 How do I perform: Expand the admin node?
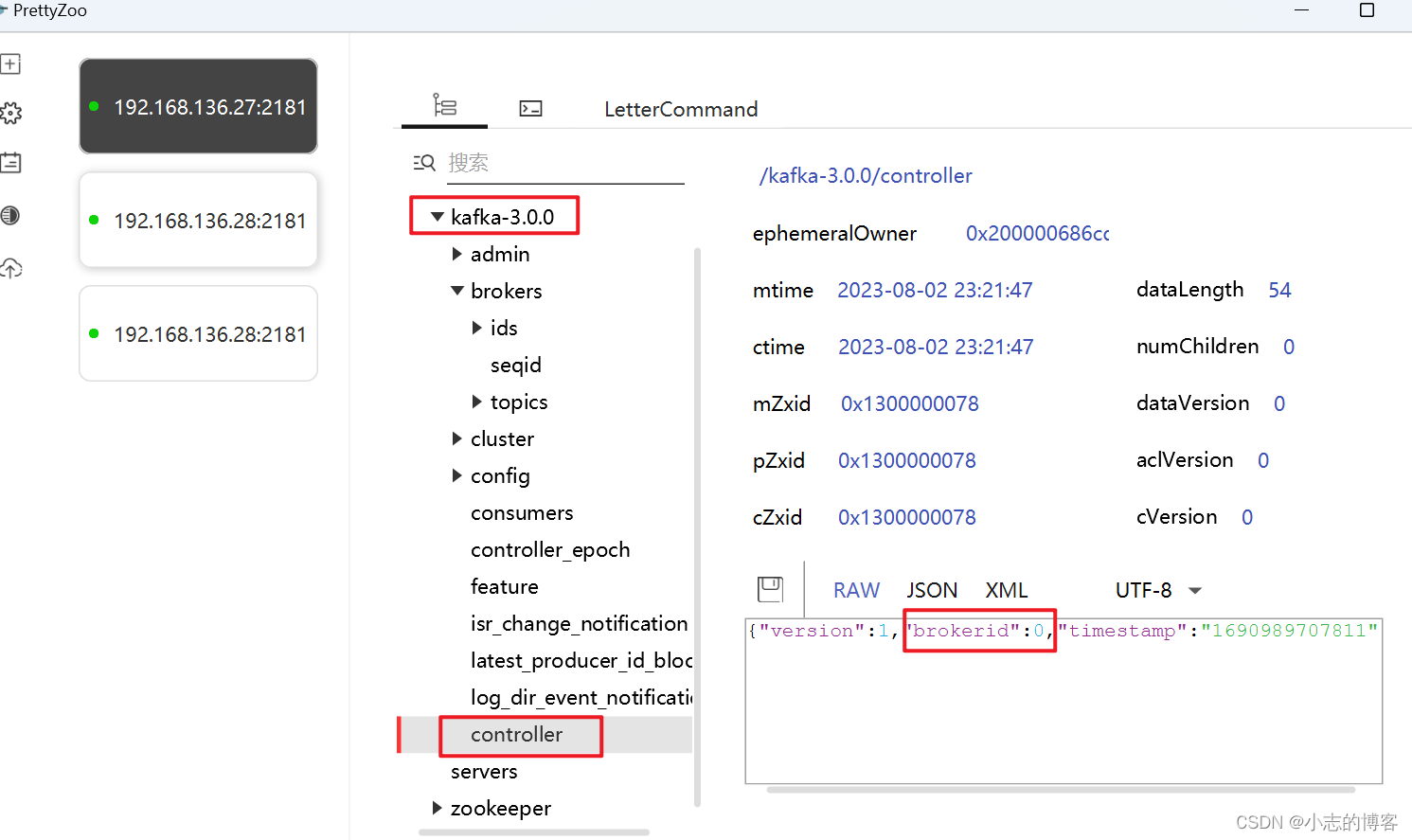pyautogui.click(x=457, y=254)
